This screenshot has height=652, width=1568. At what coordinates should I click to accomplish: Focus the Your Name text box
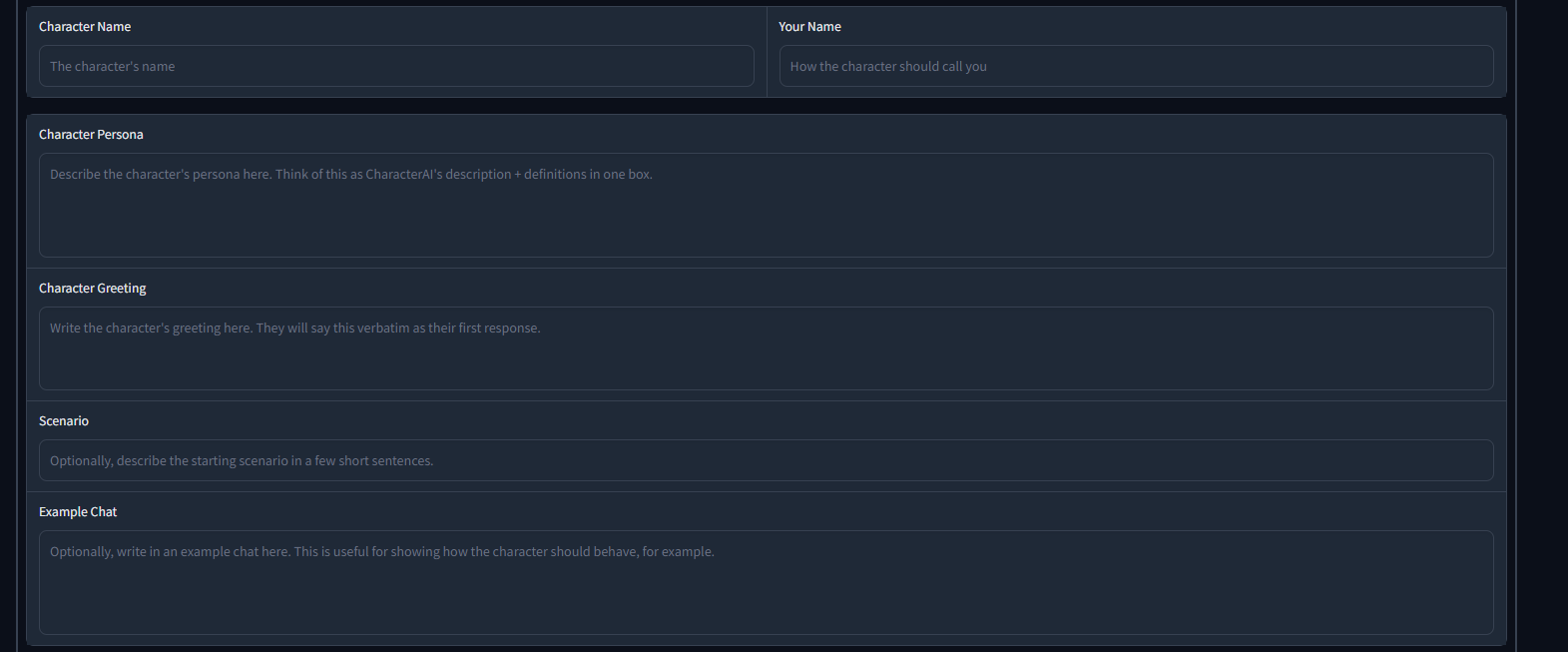pyautogui.click(x=1136, y=66)
